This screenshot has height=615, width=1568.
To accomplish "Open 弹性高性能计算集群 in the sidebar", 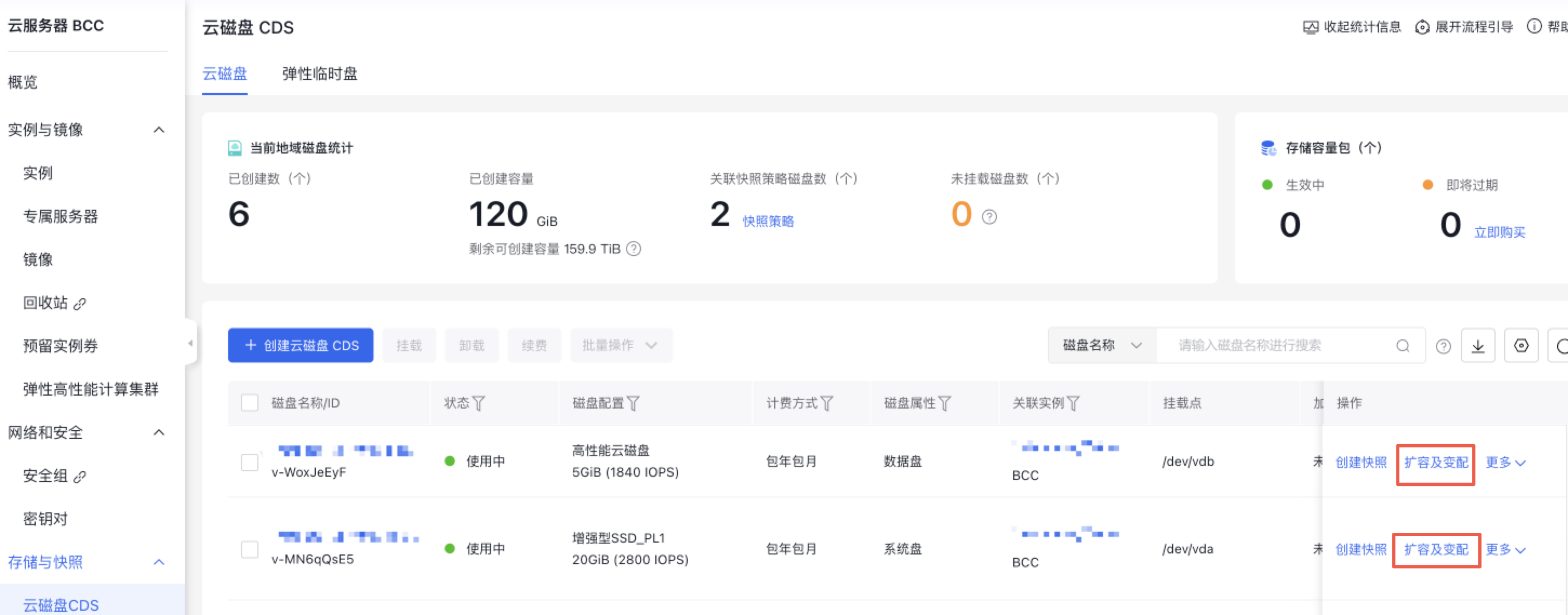I will point(91,389).
